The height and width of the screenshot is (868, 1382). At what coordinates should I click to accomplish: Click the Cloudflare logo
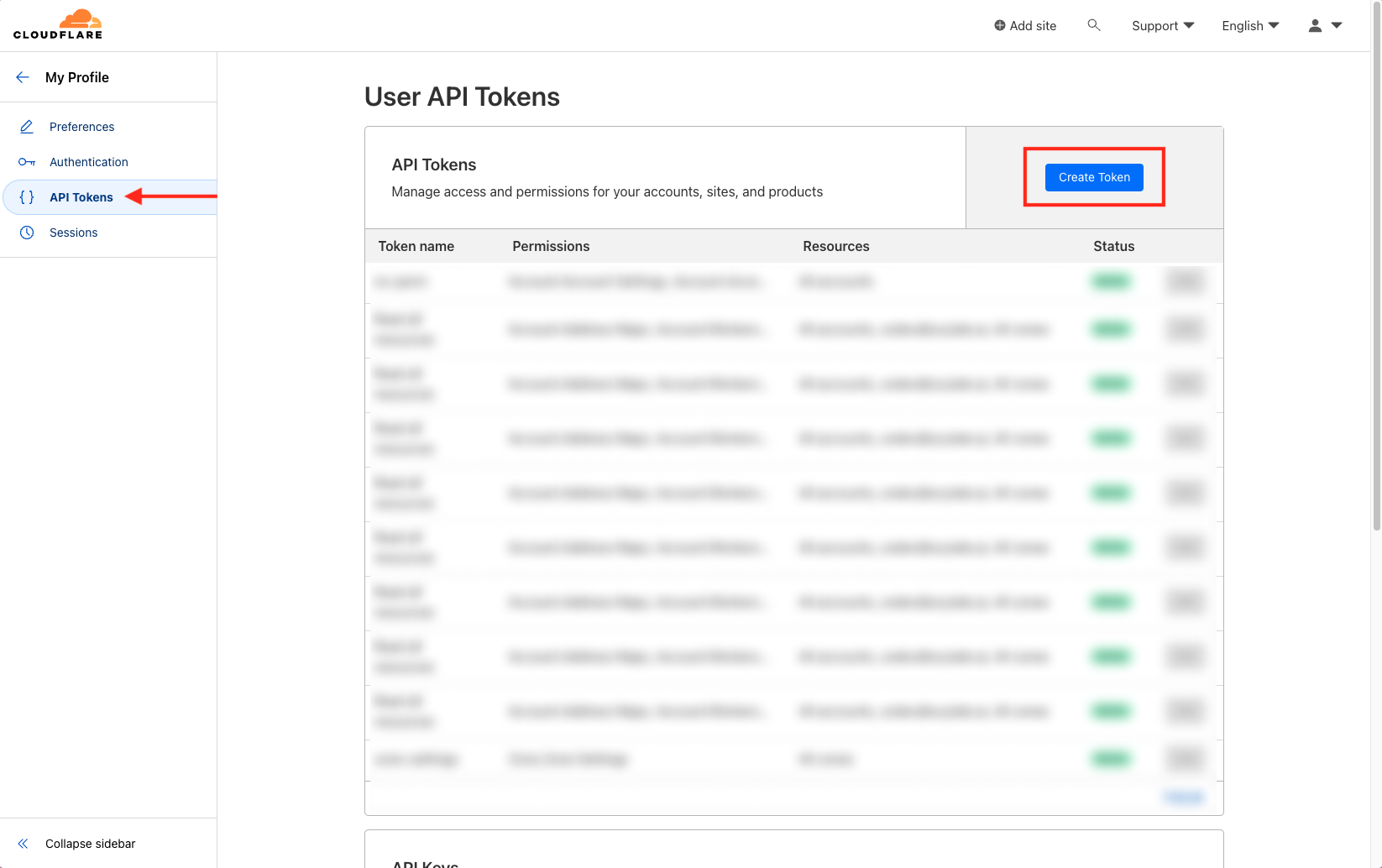point(57,24)
